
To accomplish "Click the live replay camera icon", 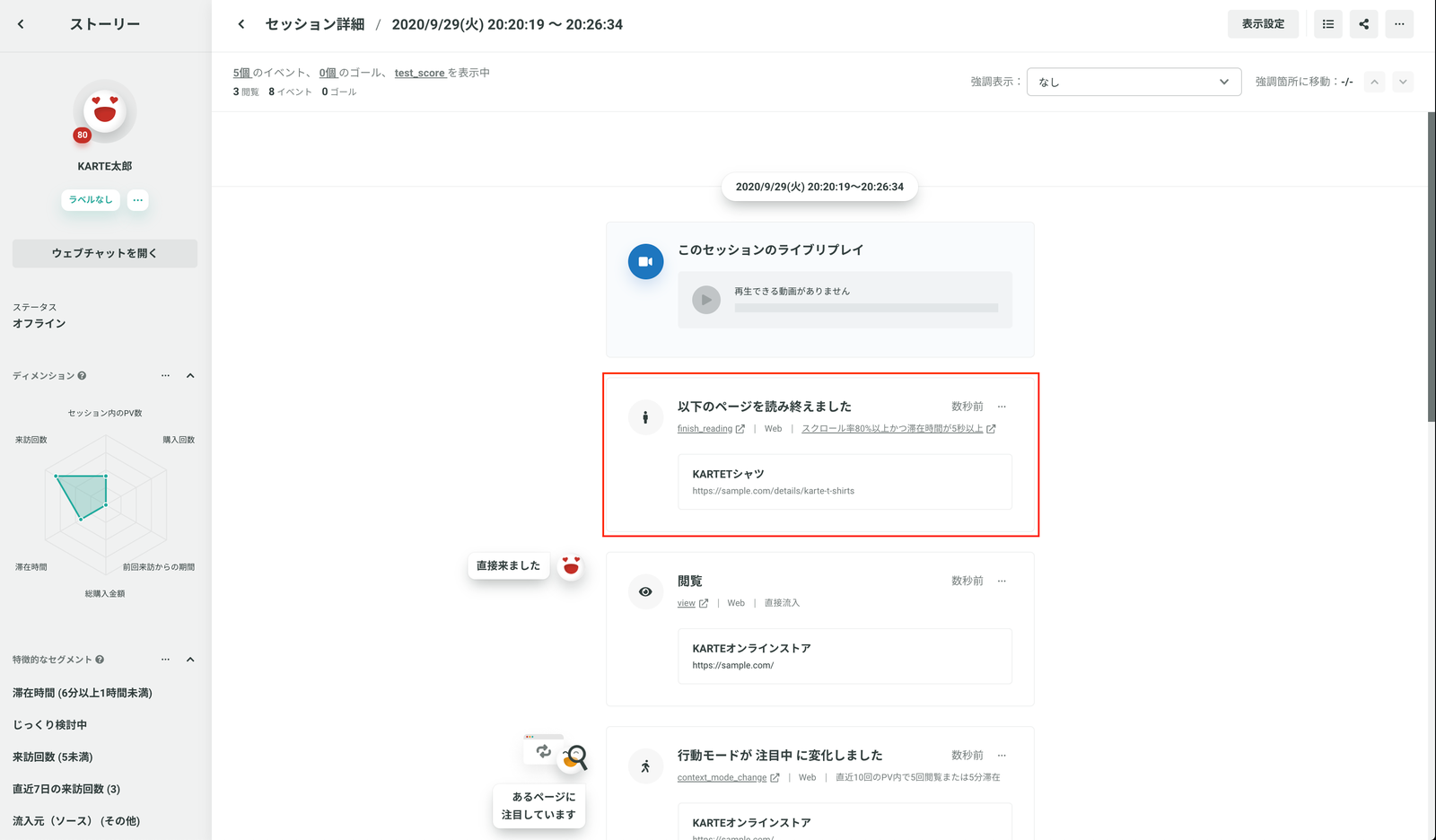I will pos(645,262).
